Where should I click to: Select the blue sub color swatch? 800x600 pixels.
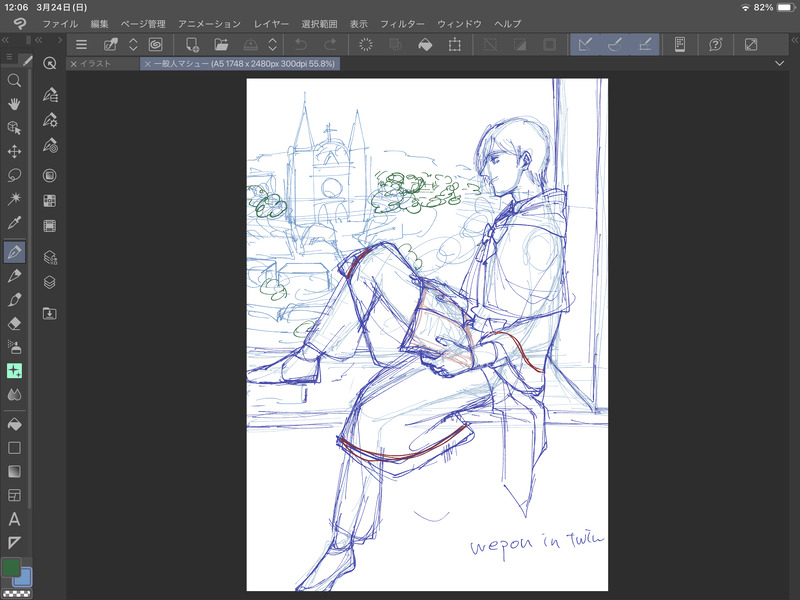tap(24, 578)
